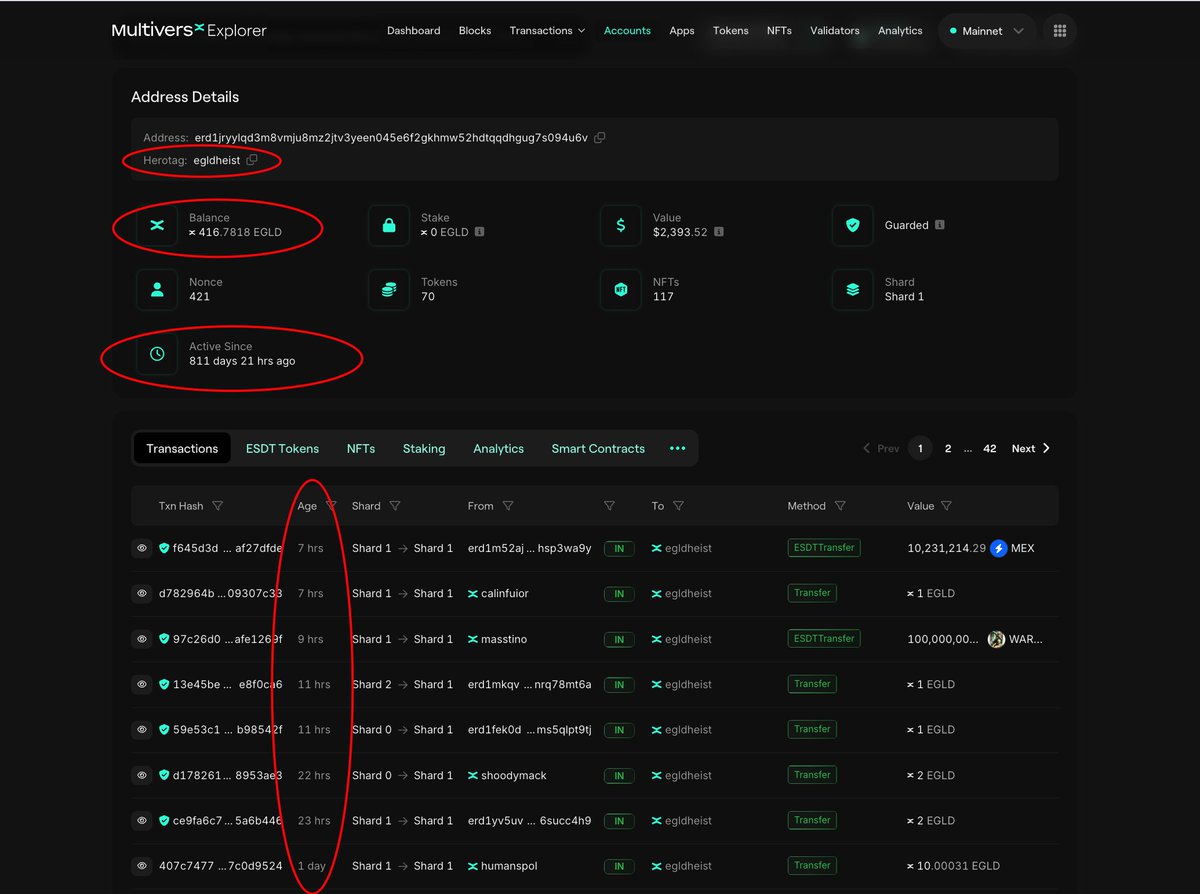Preview transaction 97c26d0 with eye icon
The image size is (1200, 894).
click(x=142, y=639)
